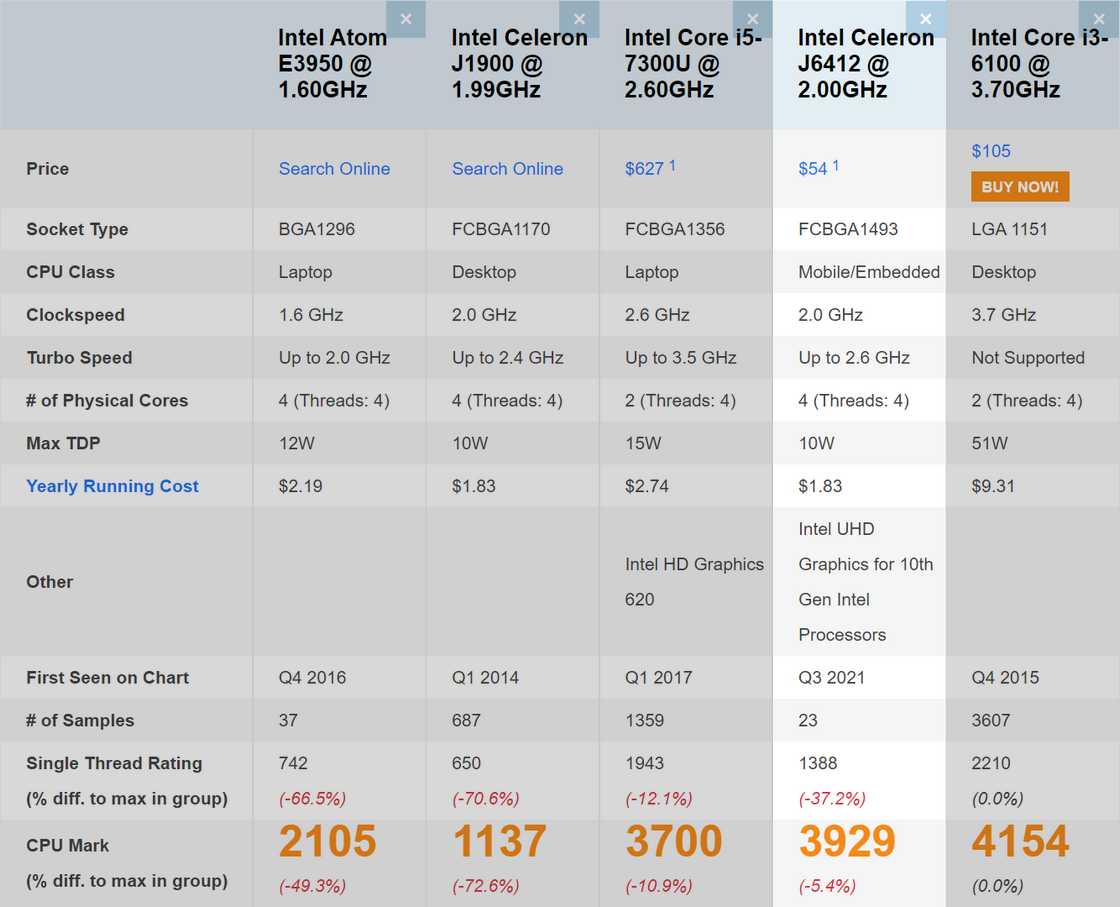Click the Q4 2015 first seen value
The width and height of the screenshot is (1120, 907).
point(1005,678)
